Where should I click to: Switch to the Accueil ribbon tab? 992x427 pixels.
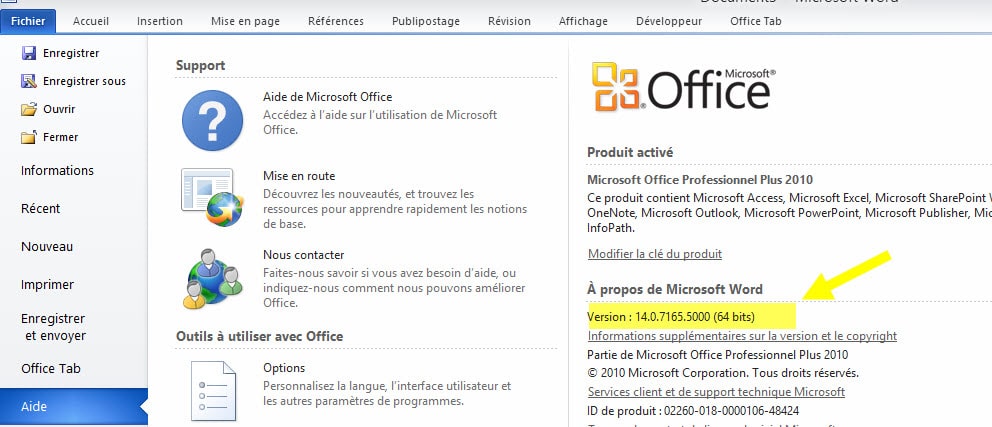(91, 20)
